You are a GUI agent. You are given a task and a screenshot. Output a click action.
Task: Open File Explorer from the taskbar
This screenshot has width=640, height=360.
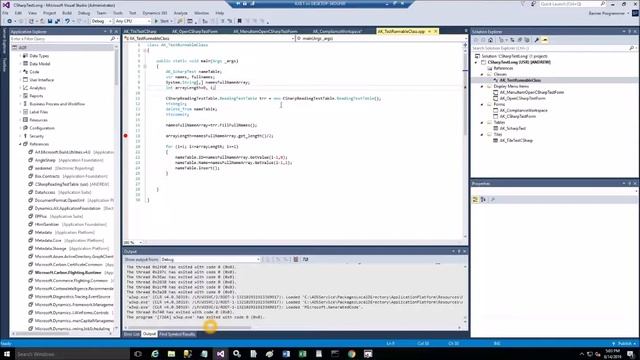(x=171, y=354)
